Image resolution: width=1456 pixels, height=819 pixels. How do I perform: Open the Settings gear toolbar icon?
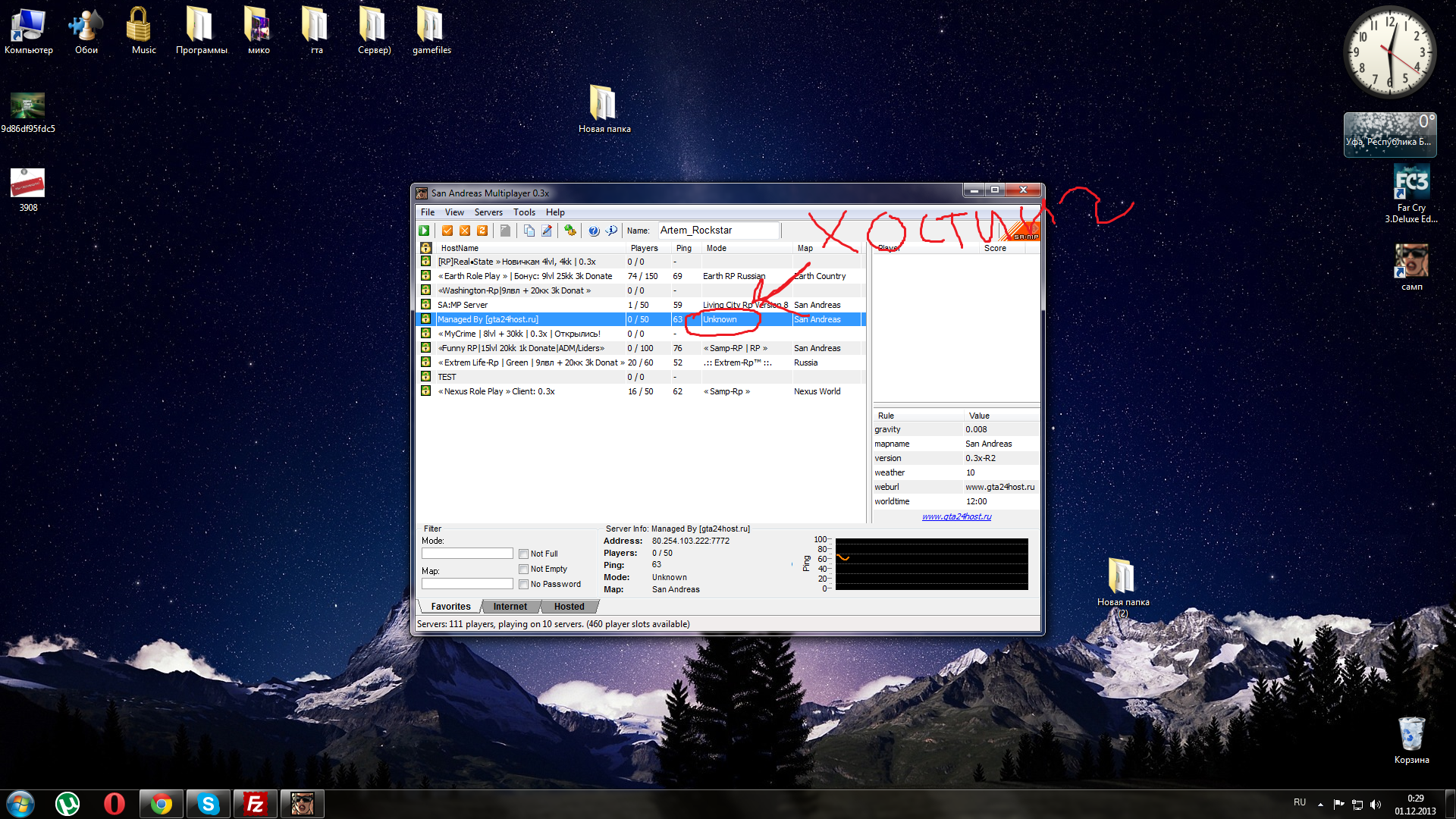(570, 231)
